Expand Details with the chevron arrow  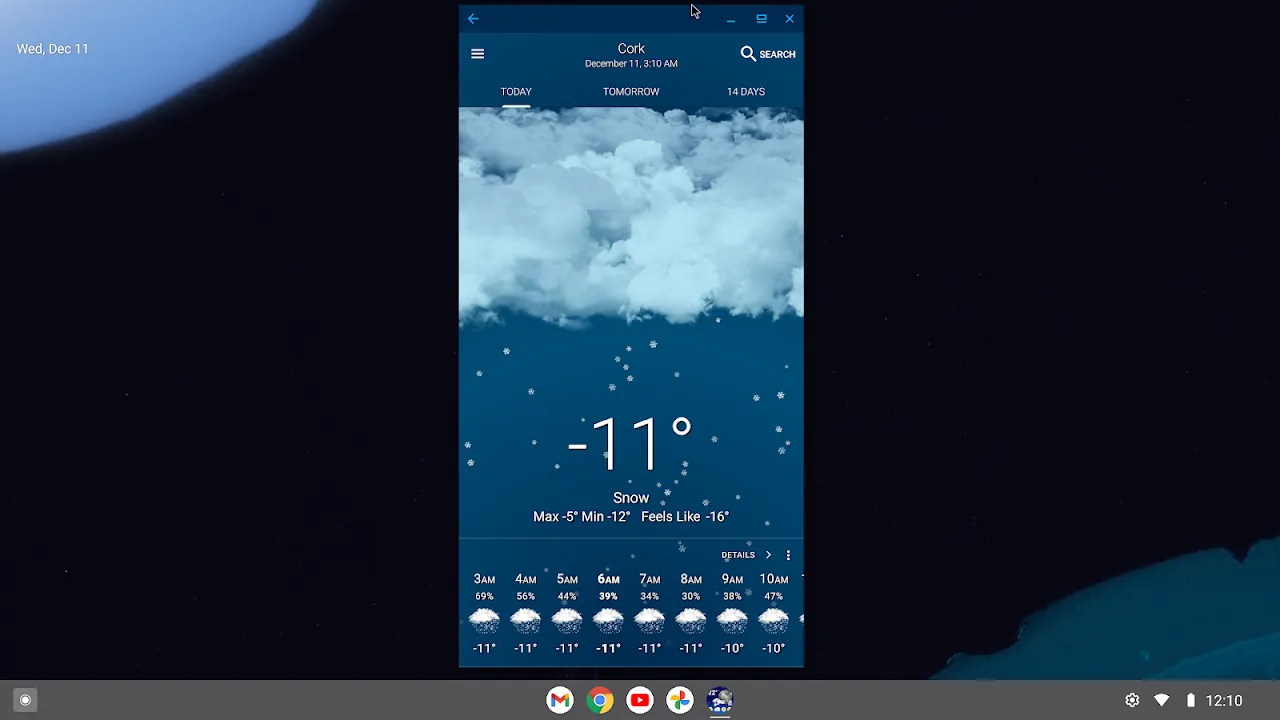click(x=768, y=555)
